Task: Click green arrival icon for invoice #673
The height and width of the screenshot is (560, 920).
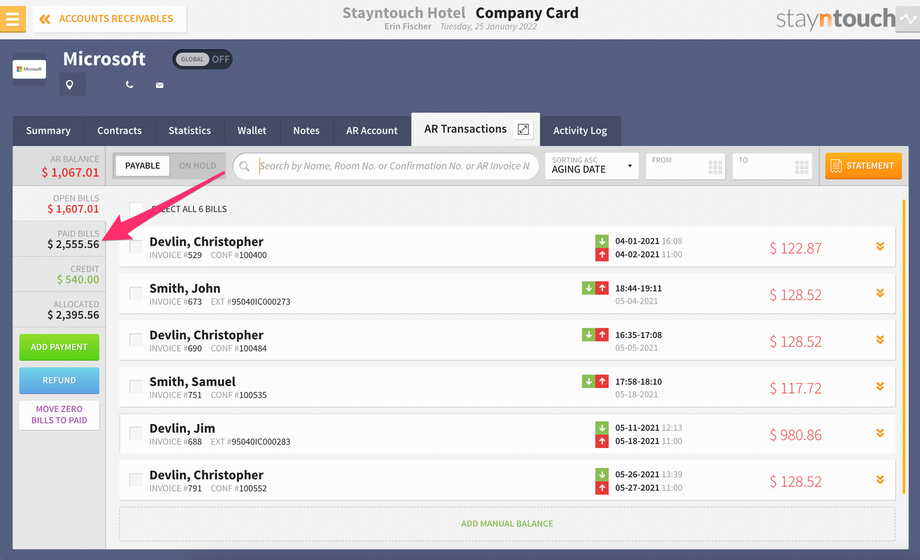Action: [x=588, y=288]
